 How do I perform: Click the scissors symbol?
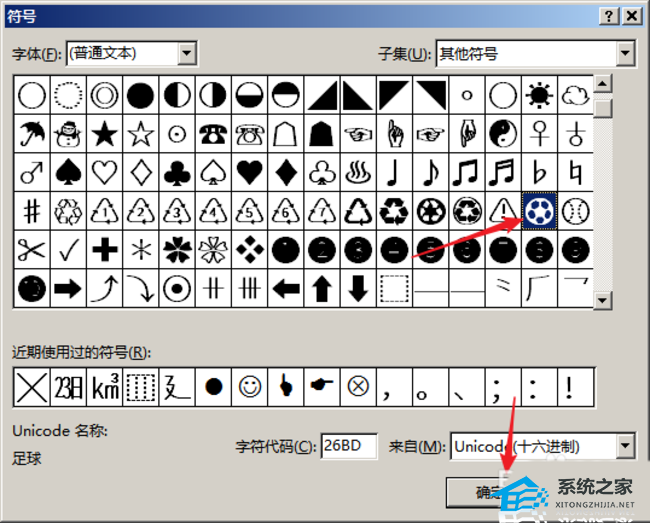(x=32, y=250)
